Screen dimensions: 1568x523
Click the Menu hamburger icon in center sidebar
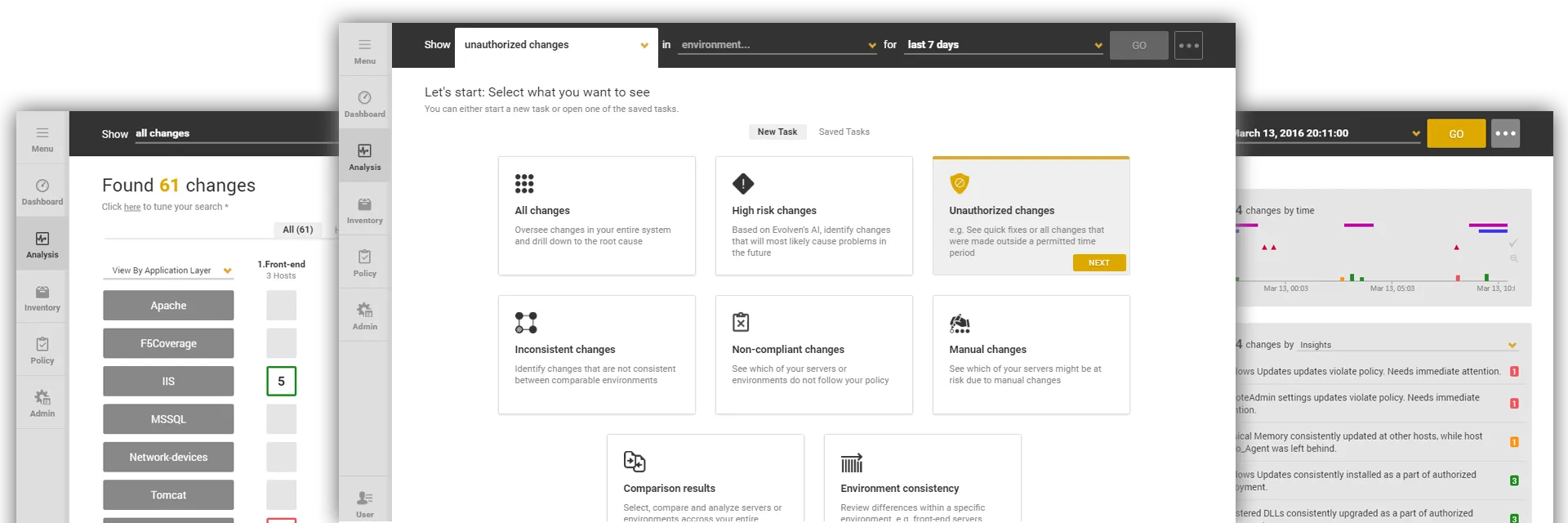pyautogui.click(x=364, y=45)
